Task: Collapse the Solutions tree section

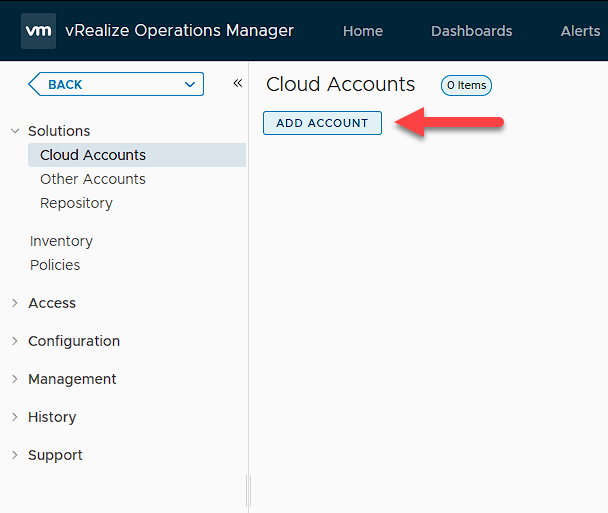Action: click(x=15, y=131)
